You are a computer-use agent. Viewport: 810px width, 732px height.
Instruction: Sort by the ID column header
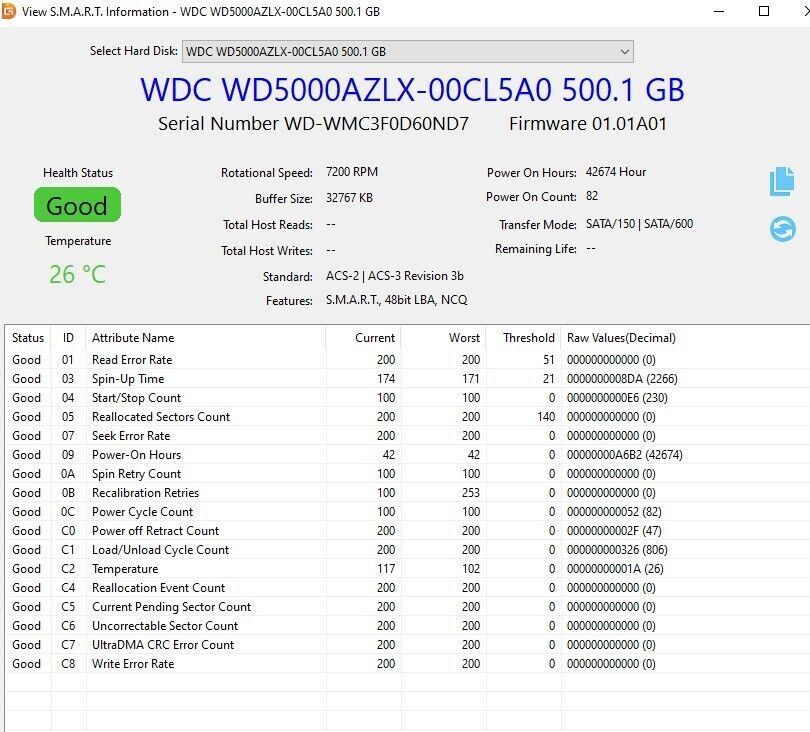tap(68, 338)
